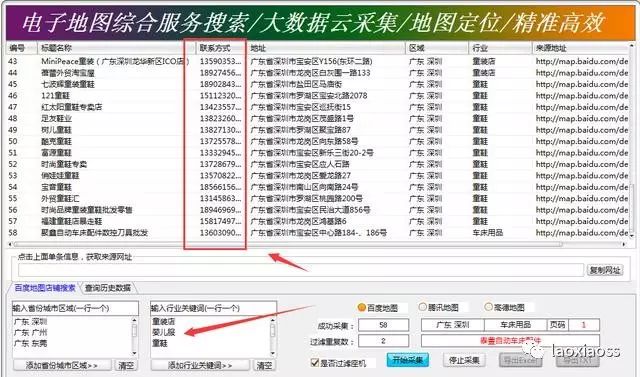Screen dimensions: 640x377
Task: Sort by the 联系方式 column header
Action: (221, 48)
